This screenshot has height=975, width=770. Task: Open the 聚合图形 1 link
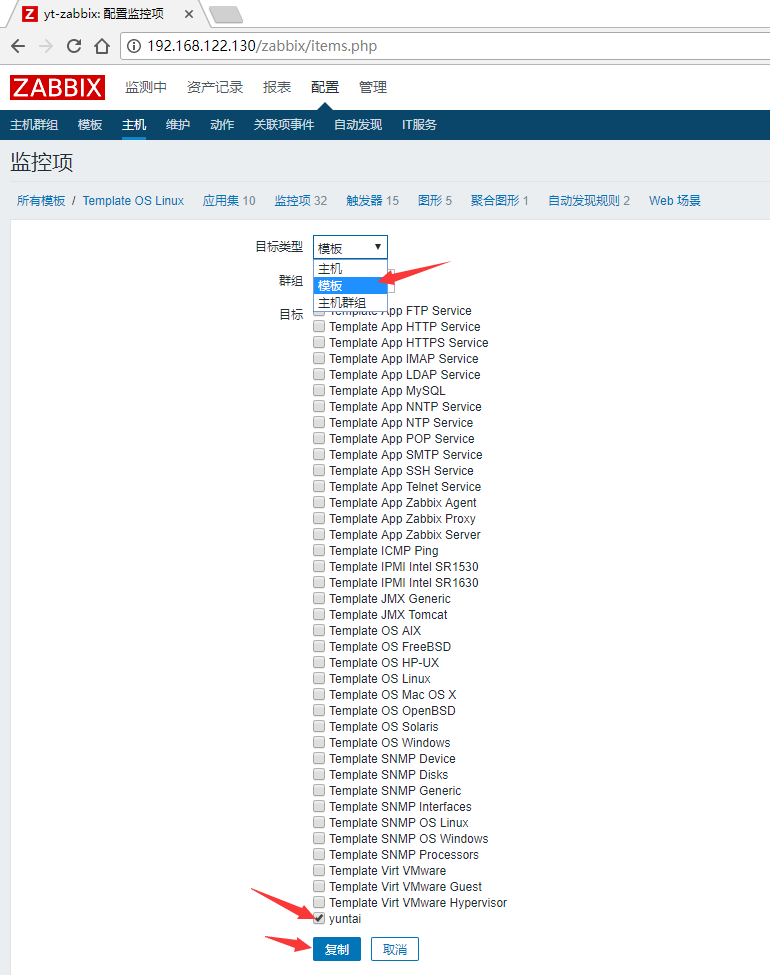pyautogui.click(x=499, y=201)
